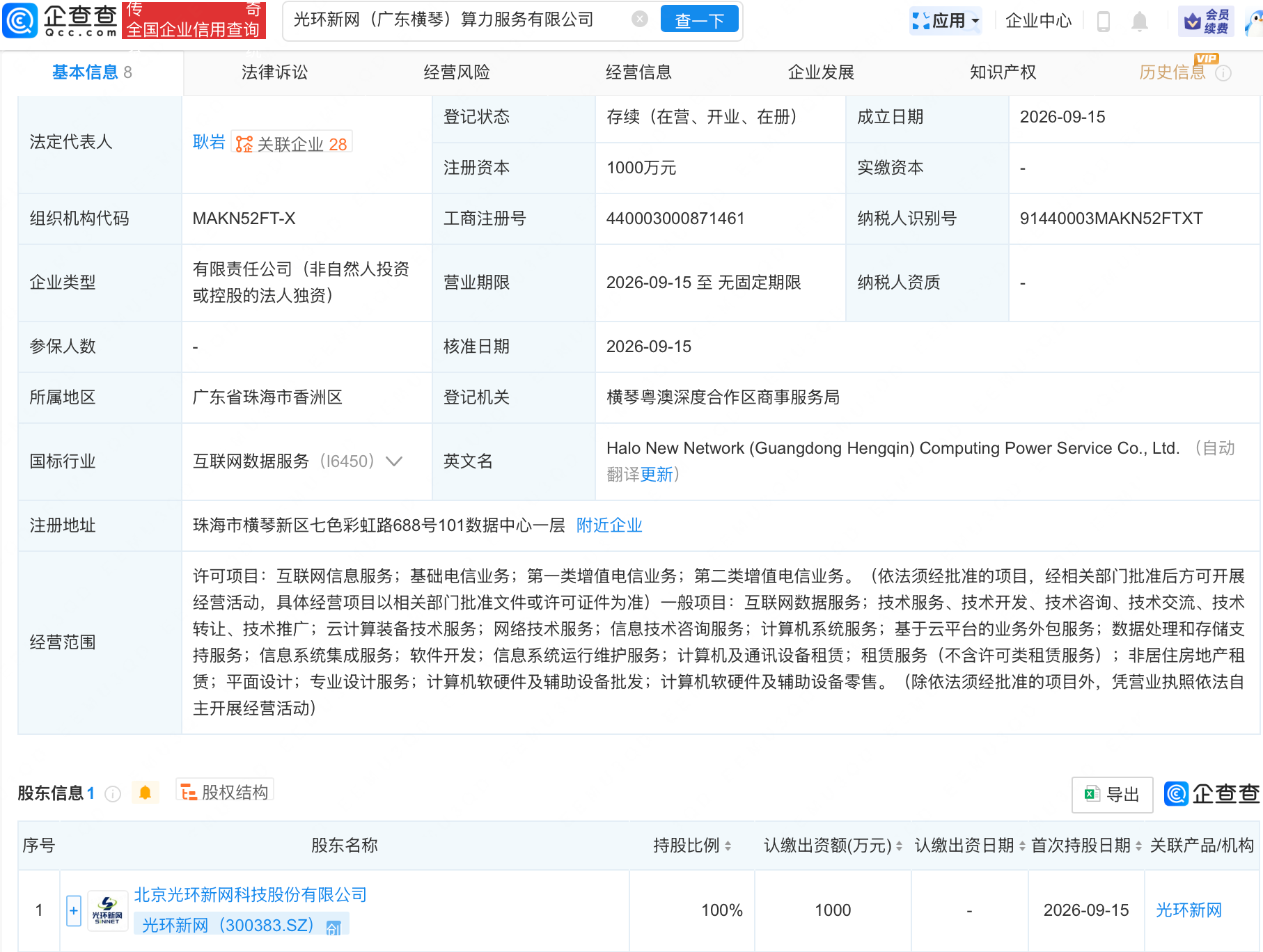Click the Qcc.com logo icon
1263x952 pixels.
(x=19, y=20)
